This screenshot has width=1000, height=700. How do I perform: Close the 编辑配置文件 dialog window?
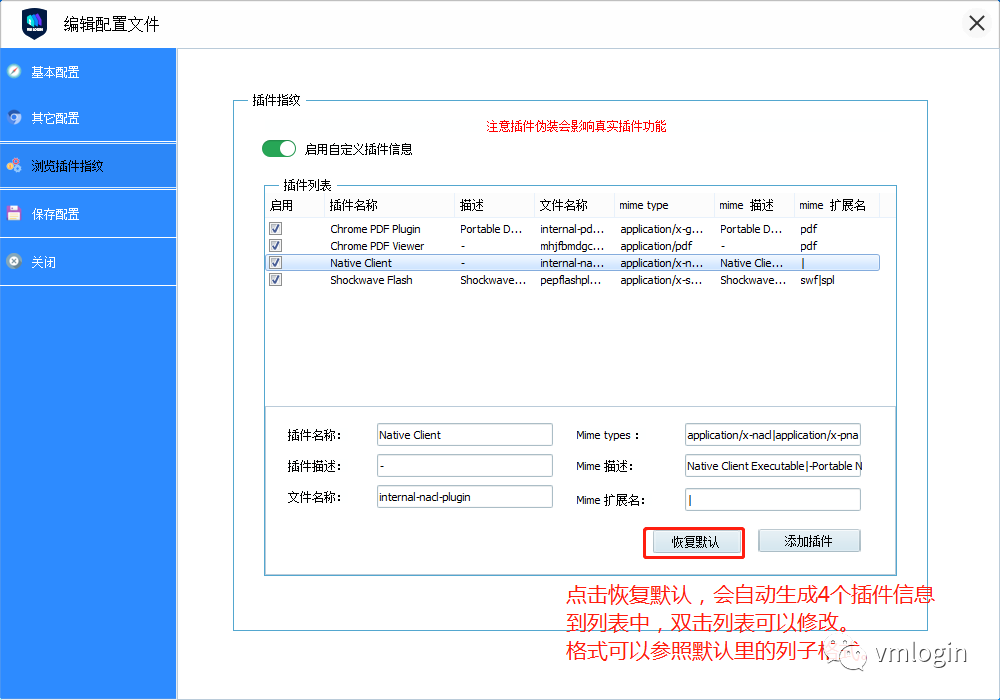pos(976,23)
